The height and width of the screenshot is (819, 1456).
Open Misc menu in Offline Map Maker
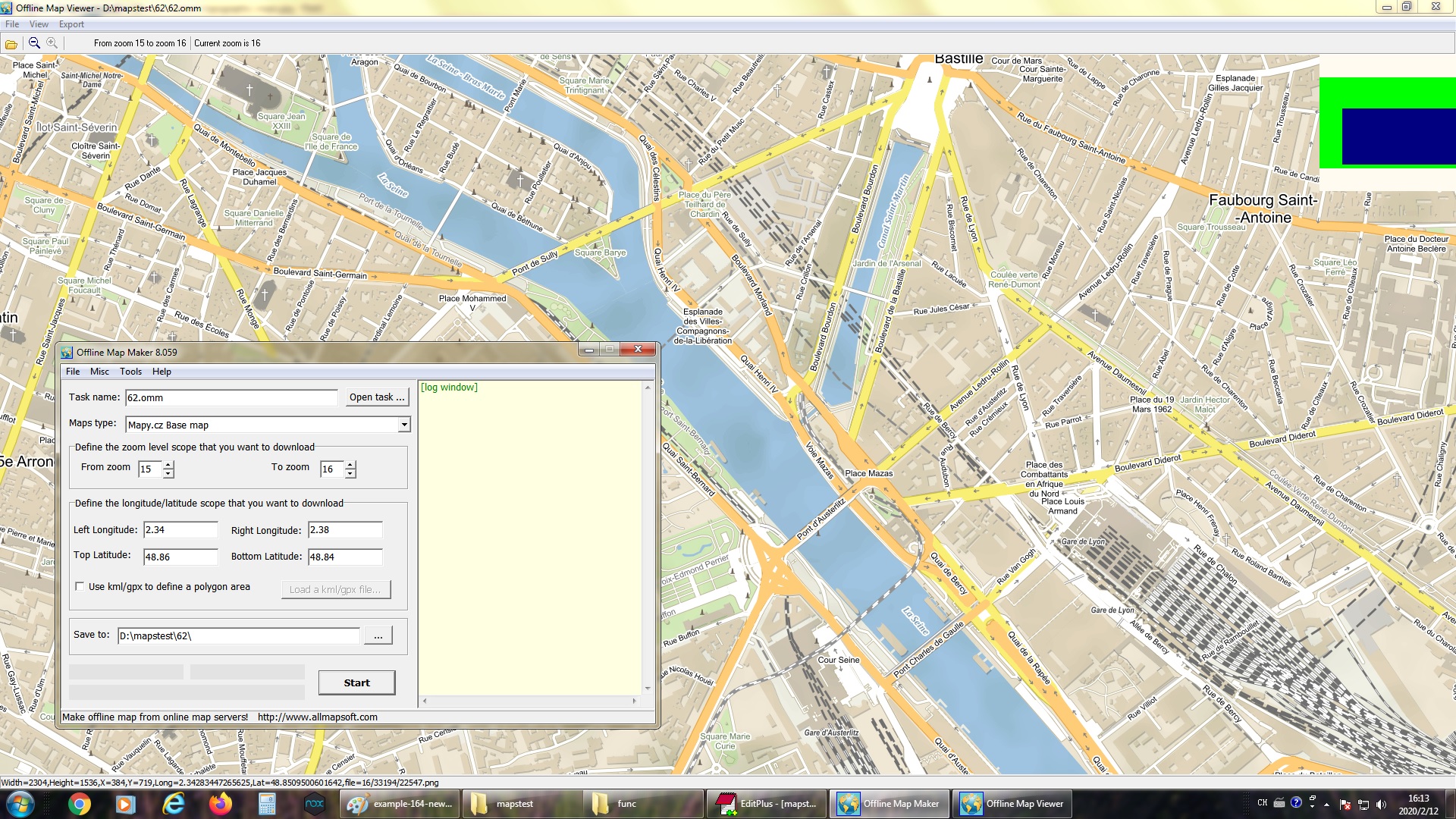[99, 372]
